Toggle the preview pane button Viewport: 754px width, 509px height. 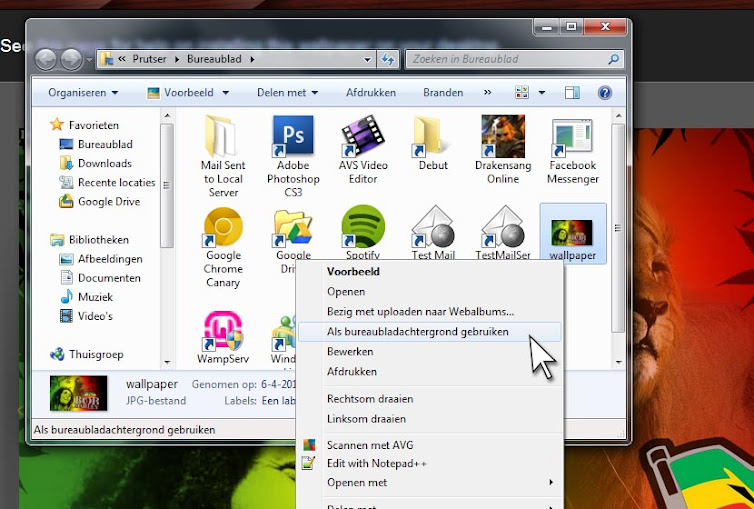click(x=572, y=92)
